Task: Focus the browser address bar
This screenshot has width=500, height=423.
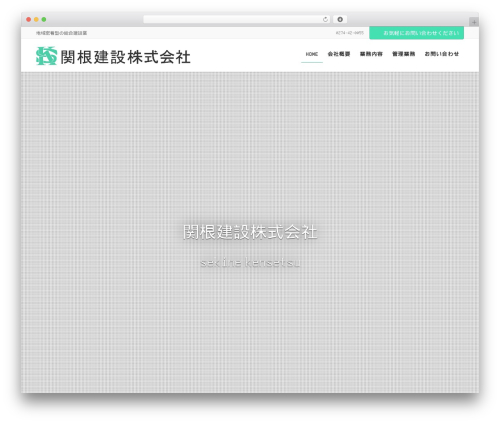Action: coord(237,20)
